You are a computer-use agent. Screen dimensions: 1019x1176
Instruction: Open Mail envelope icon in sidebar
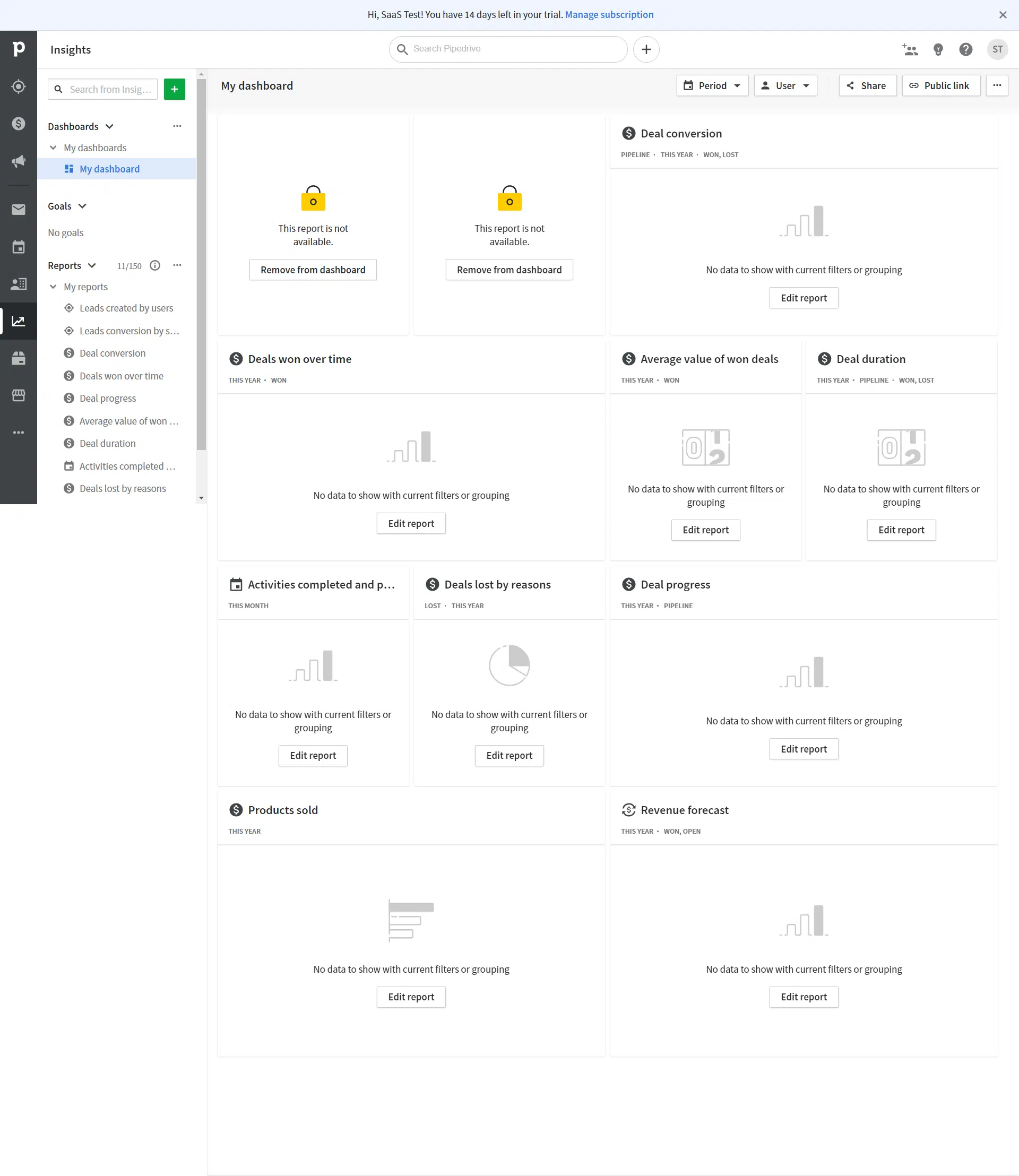pyautogui.click(x=18, y=210)
